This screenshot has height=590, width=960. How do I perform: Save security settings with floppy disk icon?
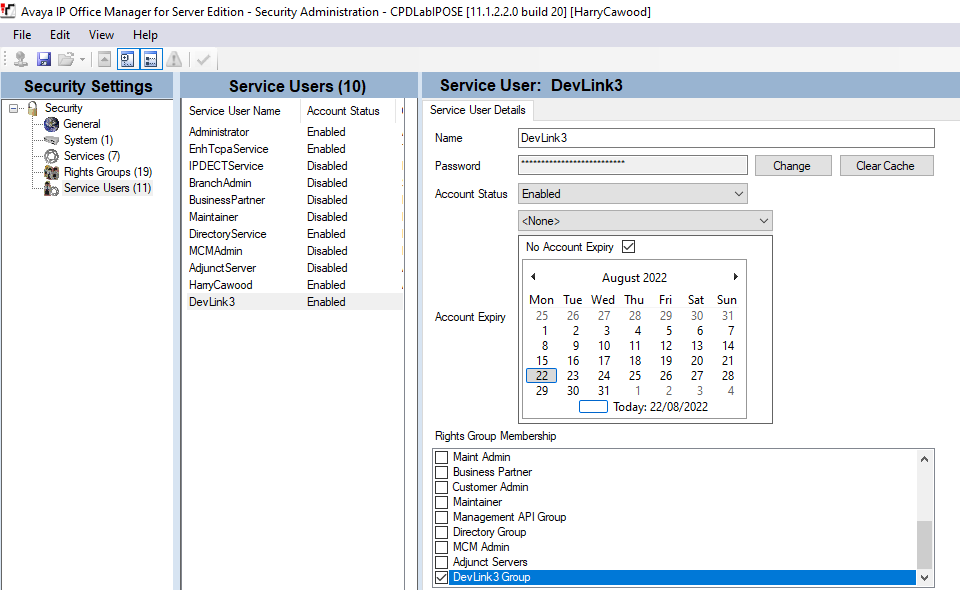click(x=43, y=59)
